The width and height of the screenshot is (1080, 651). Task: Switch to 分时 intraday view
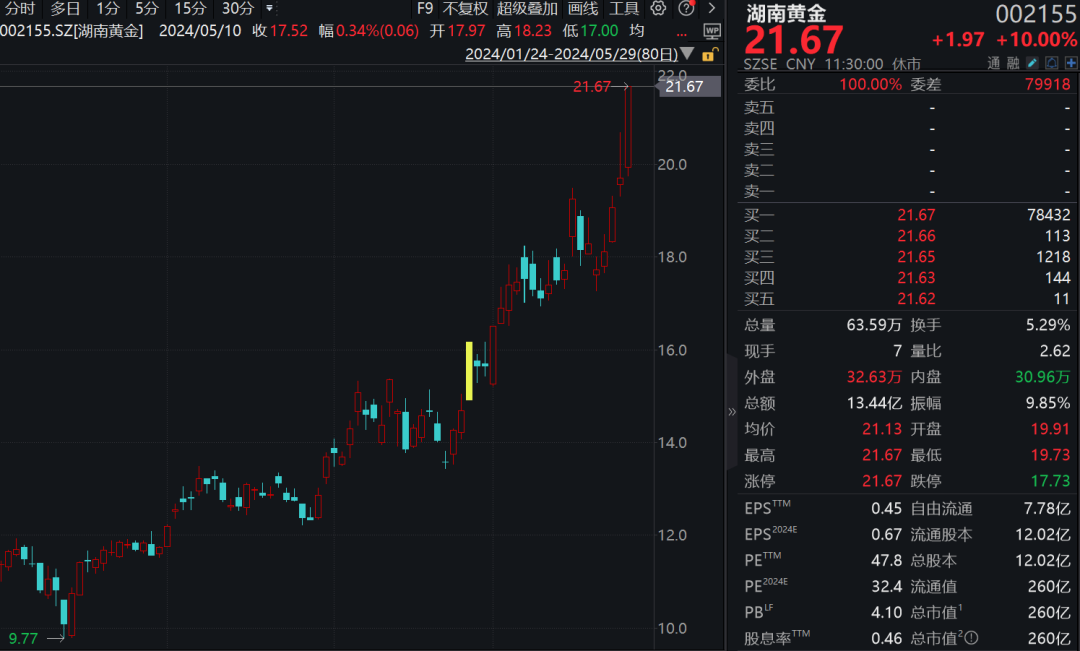[x=20, y=9]
